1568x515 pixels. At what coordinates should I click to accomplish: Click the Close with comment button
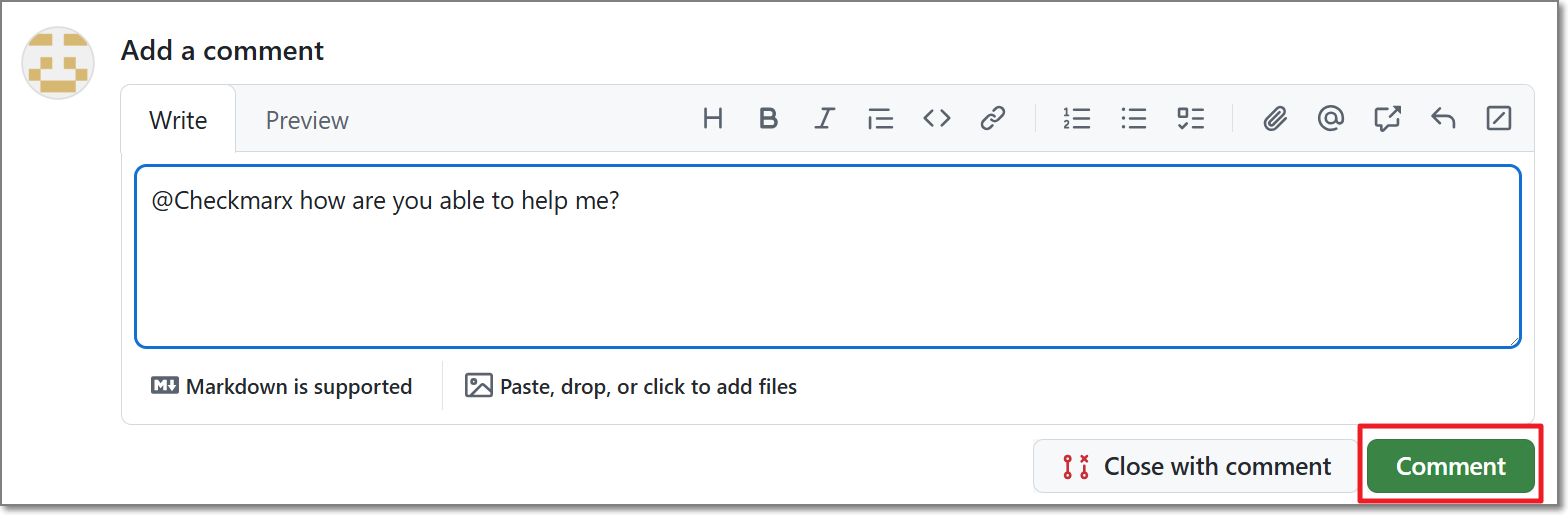click(1197, 466)
